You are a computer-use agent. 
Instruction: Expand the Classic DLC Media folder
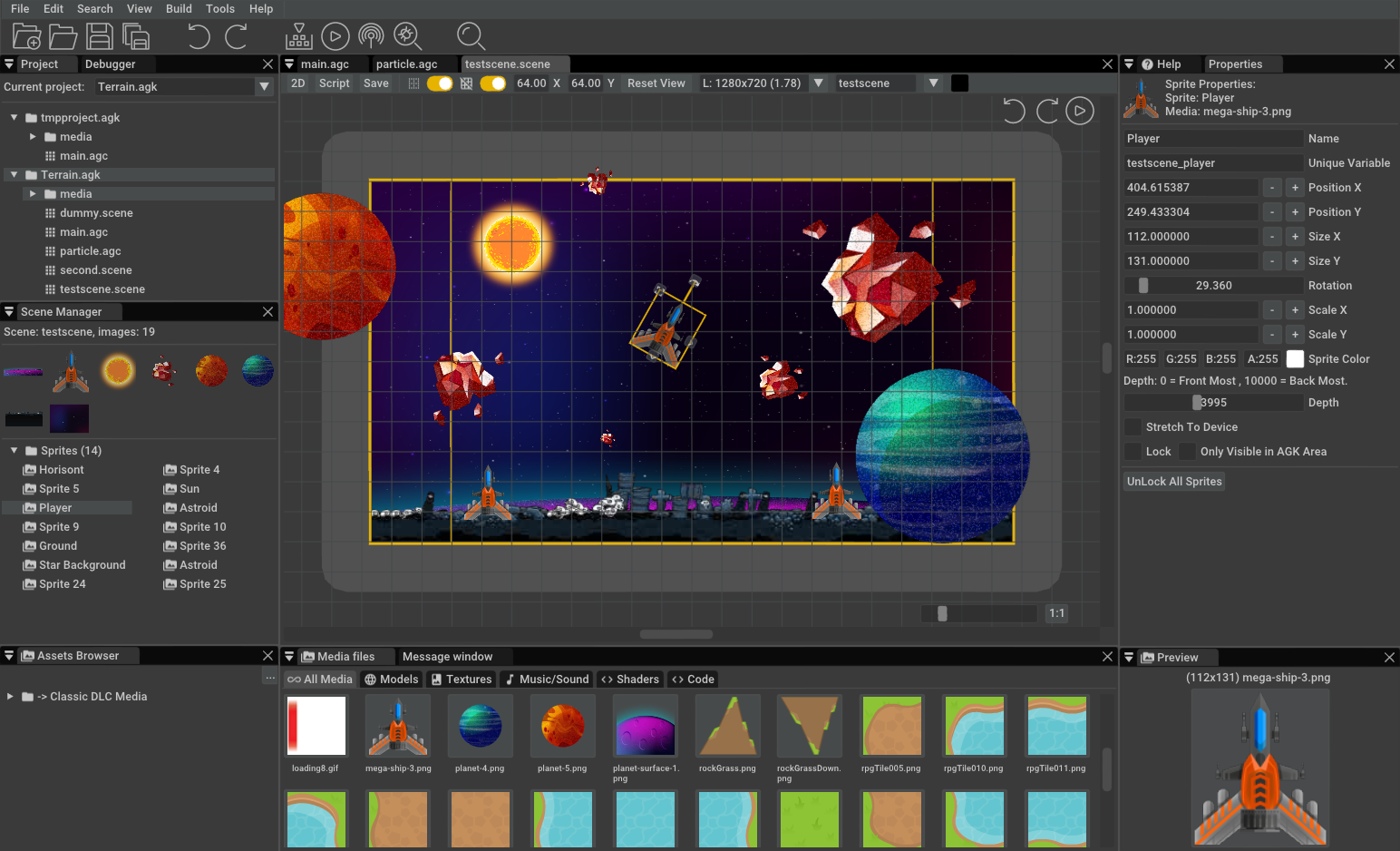pos(10,697)
